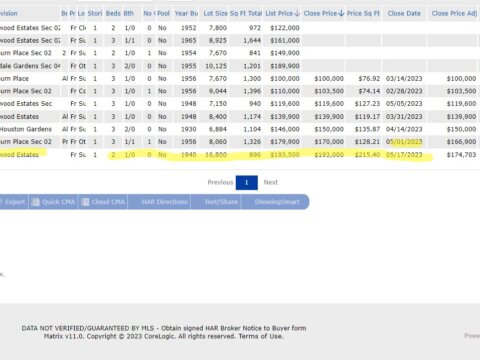Go to Next page of results

coord(271,182)
